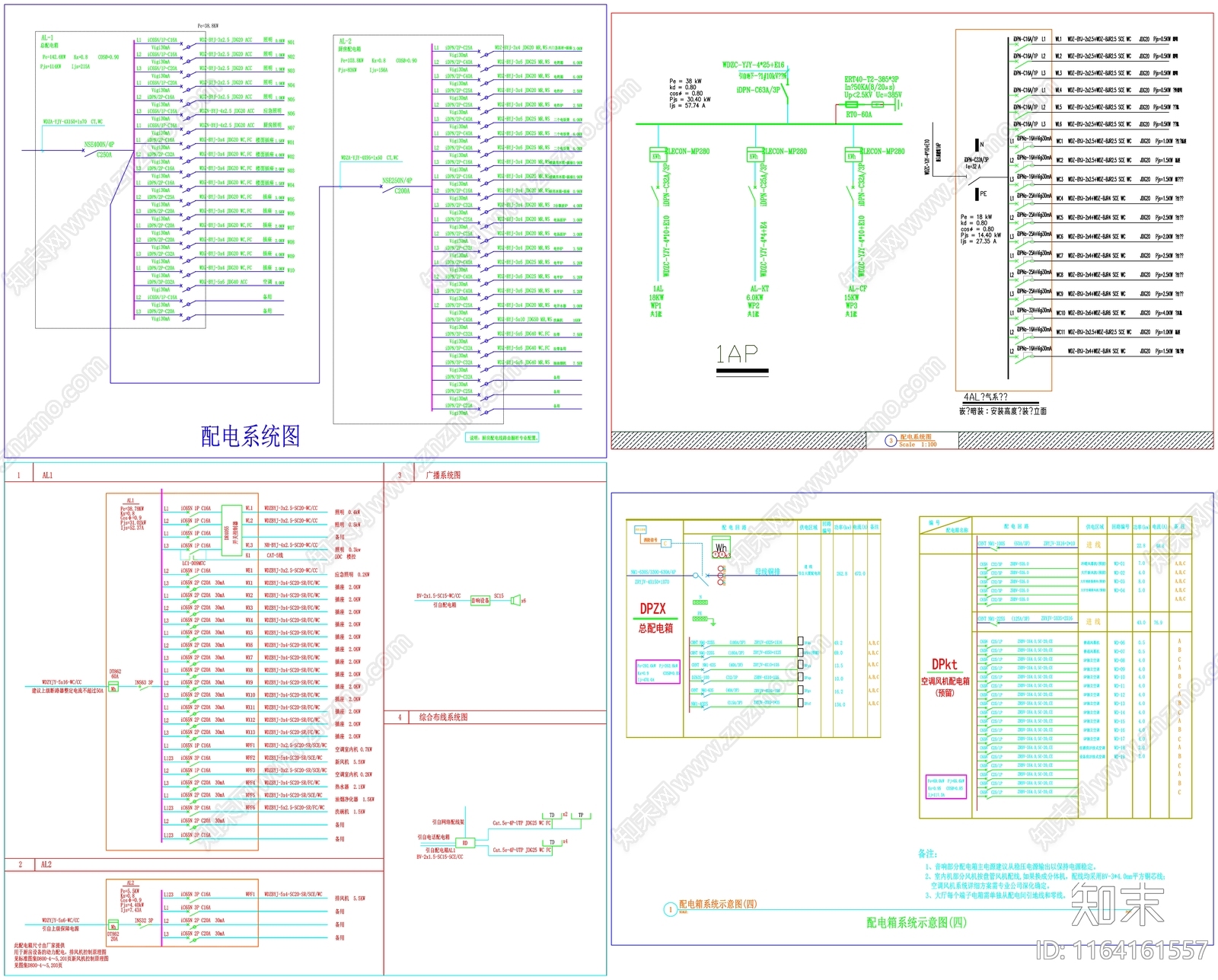Click the '空调风机配电箱' label
Screen dimensions: 1218x980
tap(945, 682)
